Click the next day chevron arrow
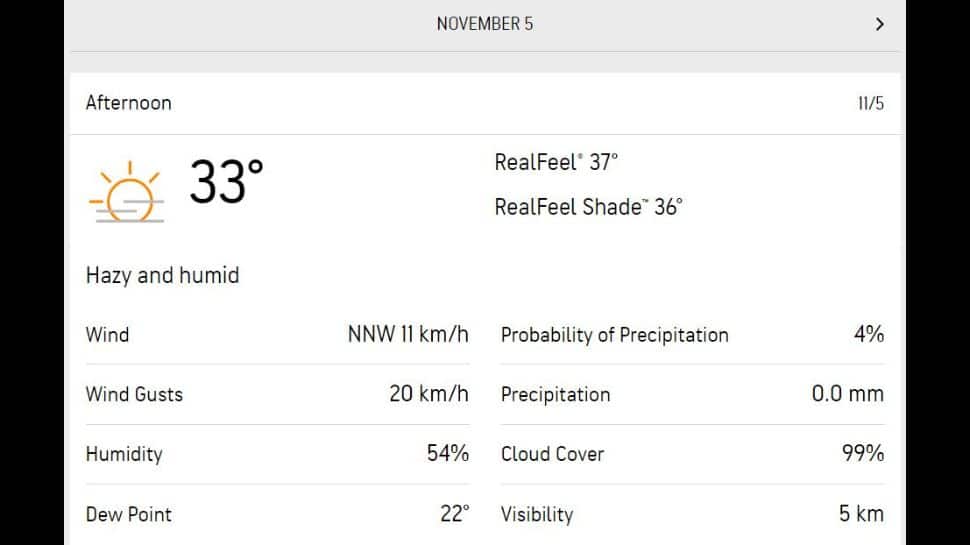Viewport: 970px width, 545px height. [880, 24]
